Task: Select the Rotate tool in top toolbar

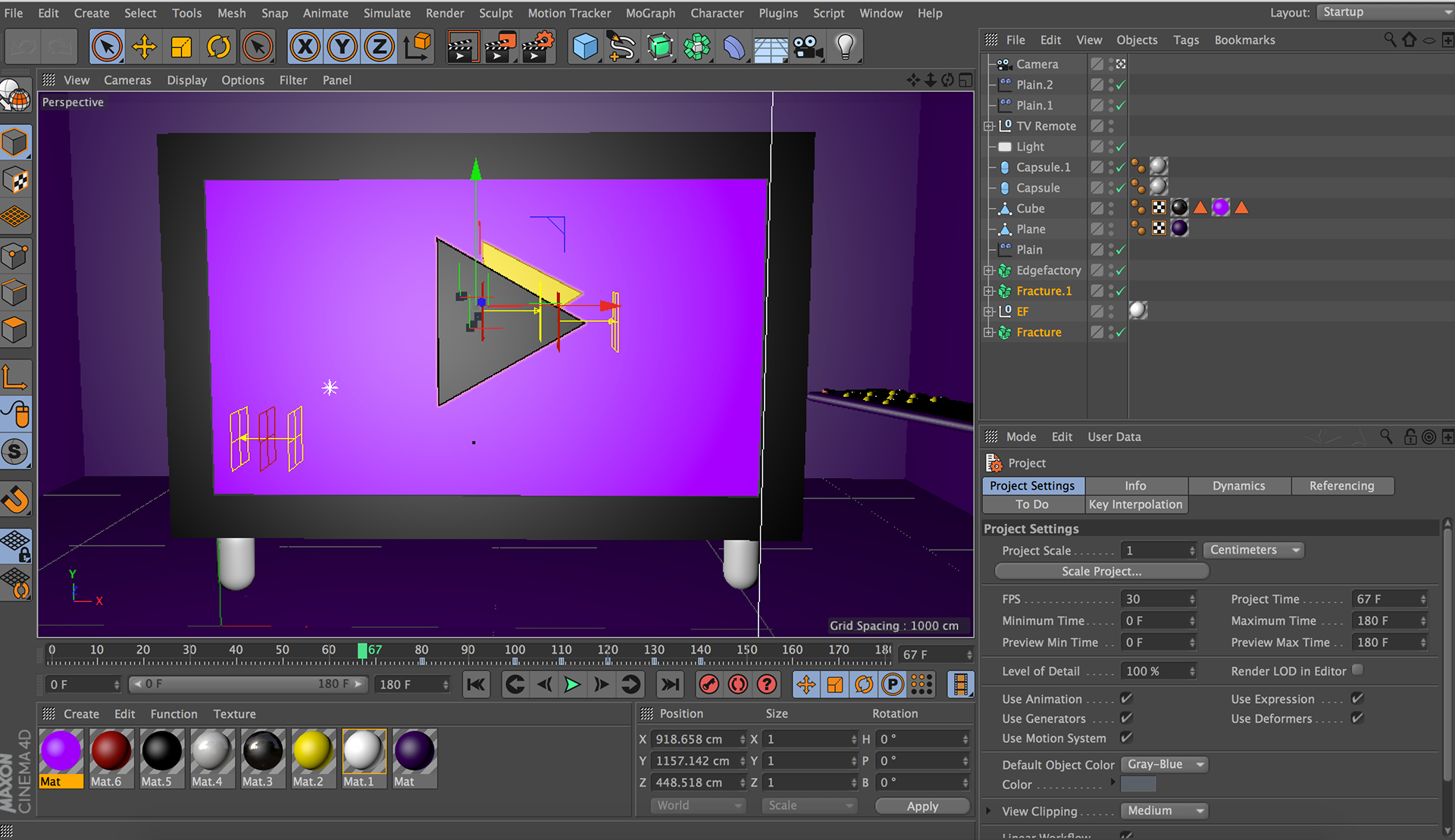Action: (x=219, y=47)
